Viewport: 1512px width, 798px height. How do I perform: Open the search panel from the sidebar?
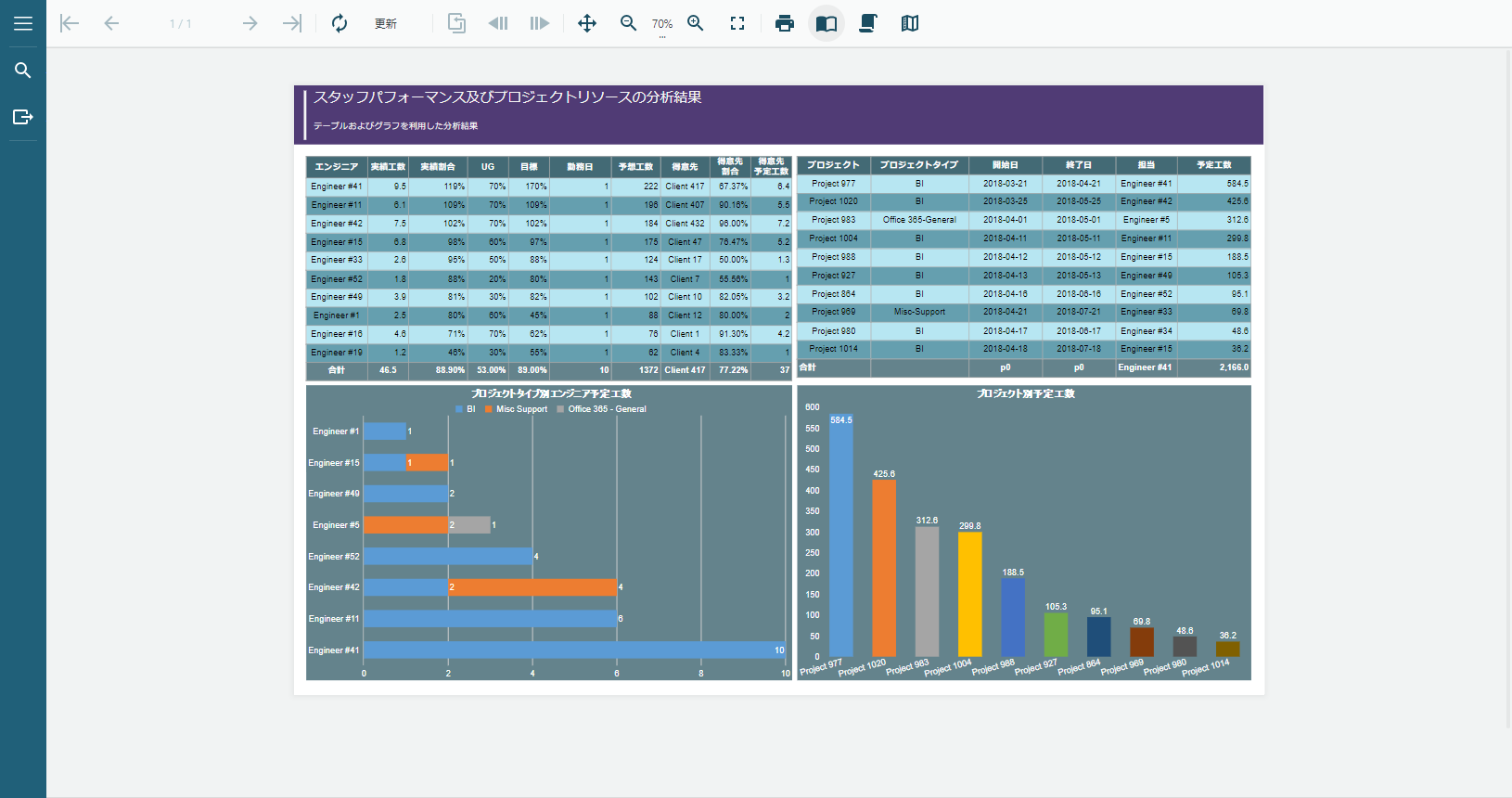coord(23,71)
